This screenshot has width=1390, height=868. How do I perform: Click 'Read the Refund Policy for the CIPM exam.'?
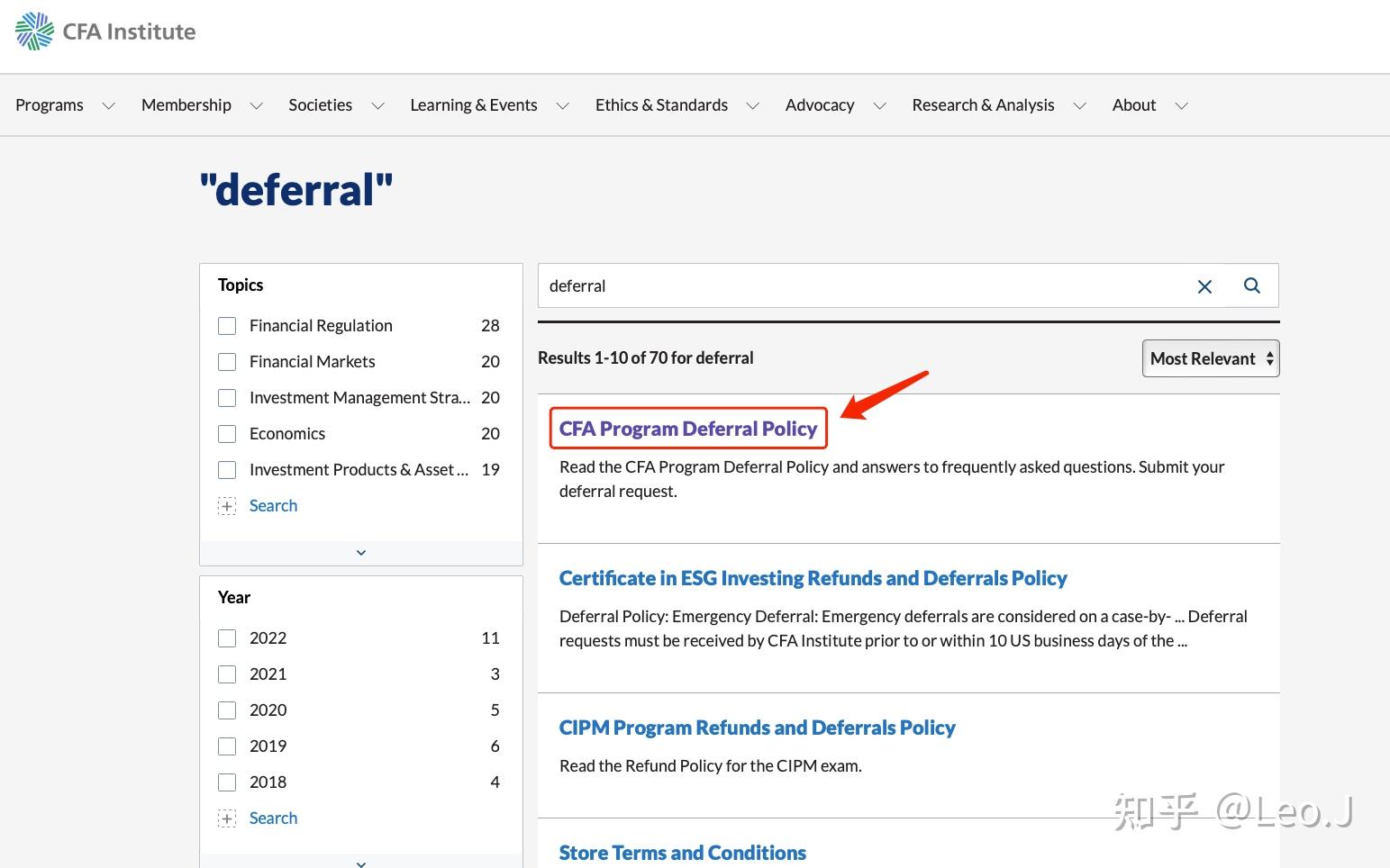pyautogui.click(x=711, y=766)
